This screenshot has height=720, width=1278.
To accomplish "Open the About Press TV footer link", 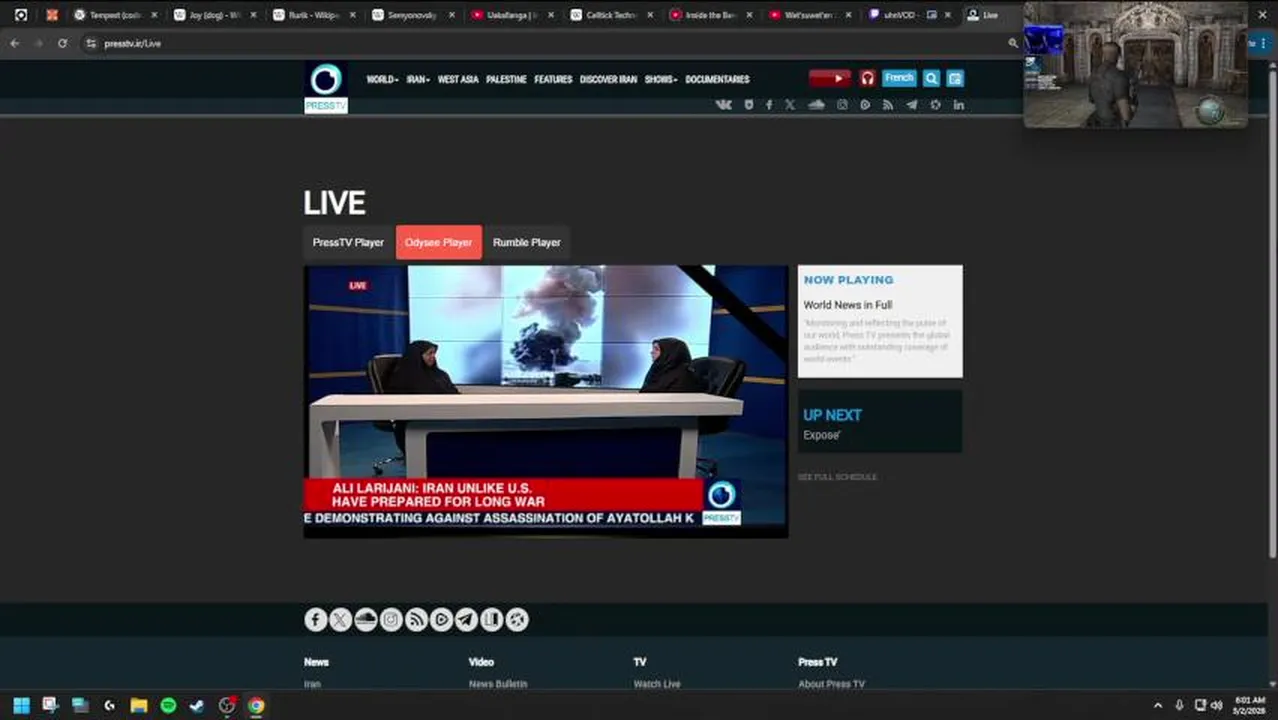I will (x=831, y=684).
